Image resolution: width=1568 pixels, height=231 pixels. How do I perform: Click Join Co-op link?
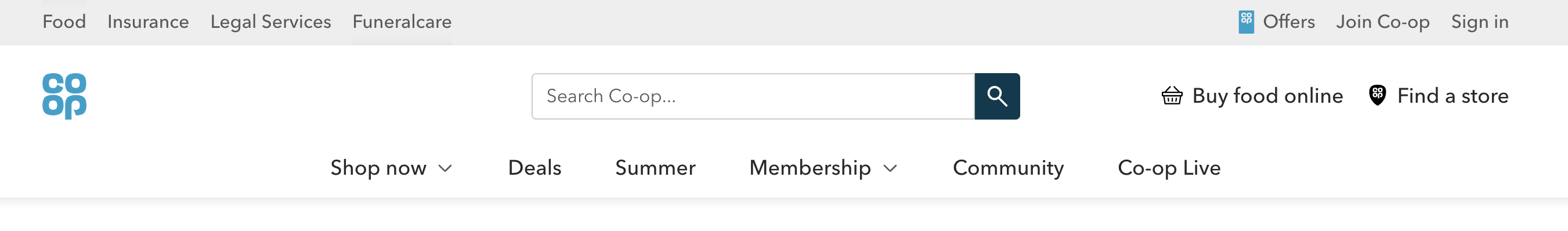1382,22
